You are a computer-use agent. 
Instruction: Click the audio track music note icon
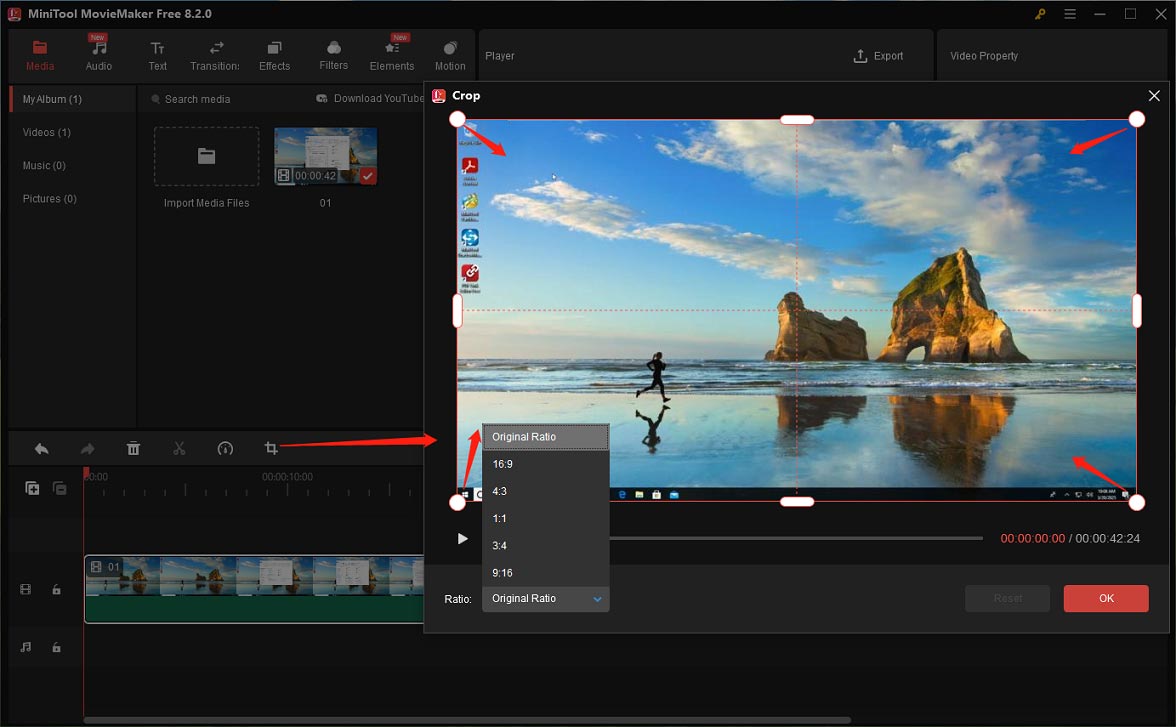coord(26,647)
